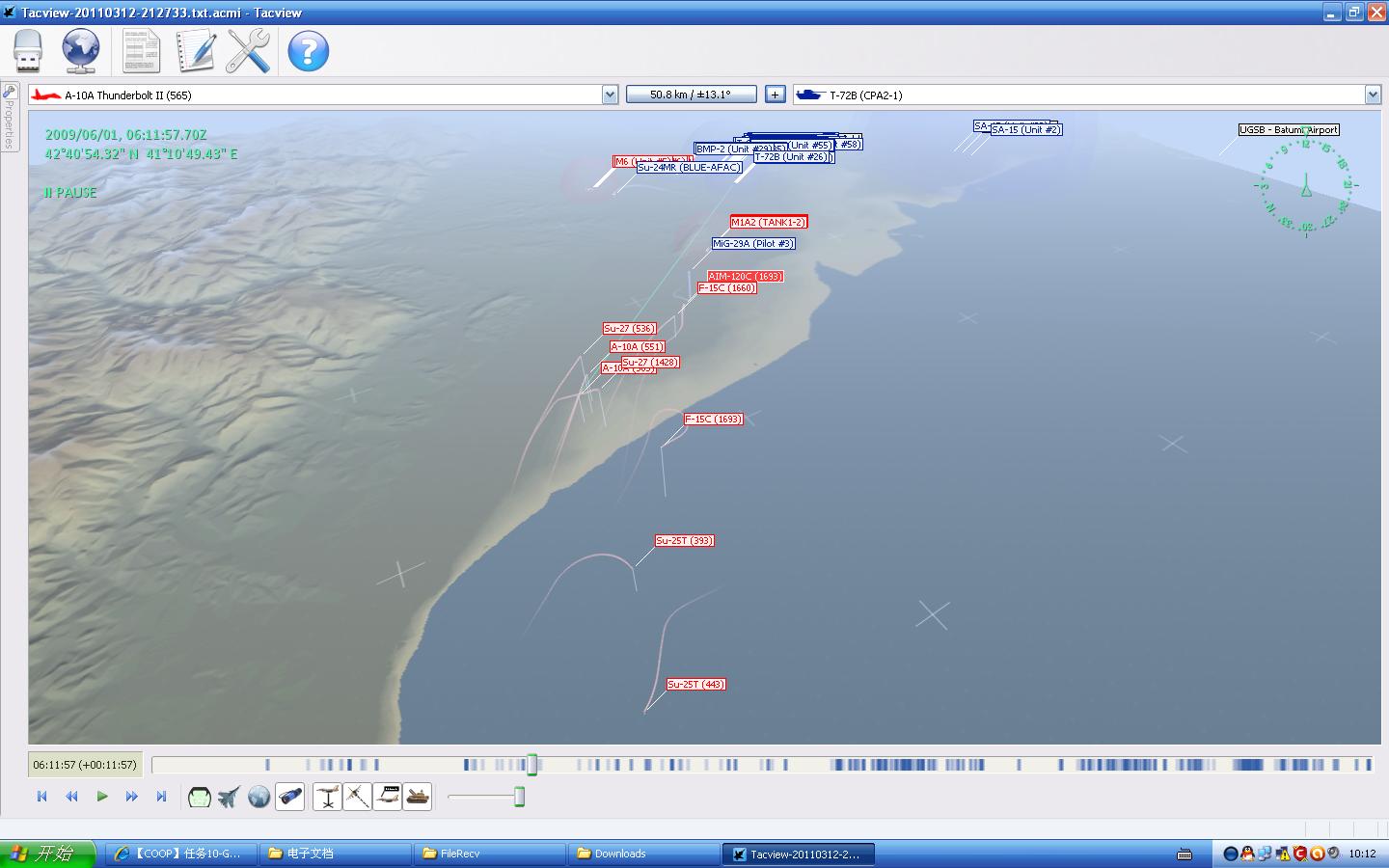The image size is (1389, 868).
Task: Switch to cockpit view
Action: pyautogui.click(x=200, y=798)
